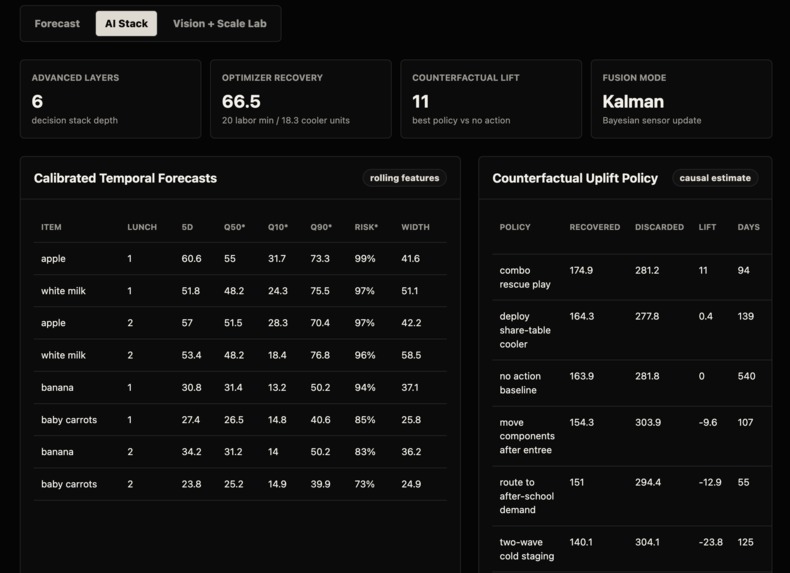Select the two-wave cold staging policy
790x573 pixels.
point(632,549)
